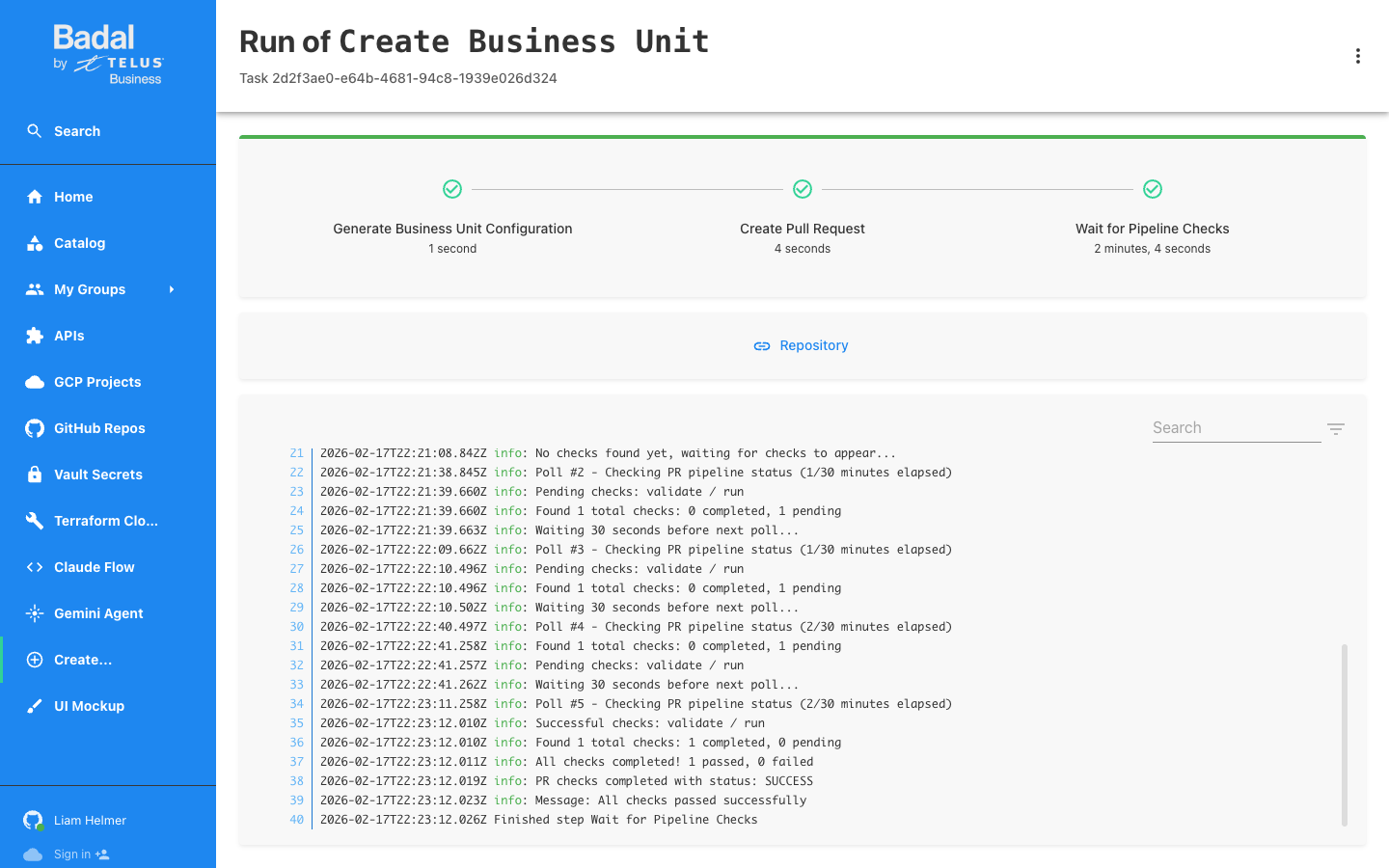Open the three-dot task options menu
This screenshot has height=868, width=1389.
pos(1358,56)
